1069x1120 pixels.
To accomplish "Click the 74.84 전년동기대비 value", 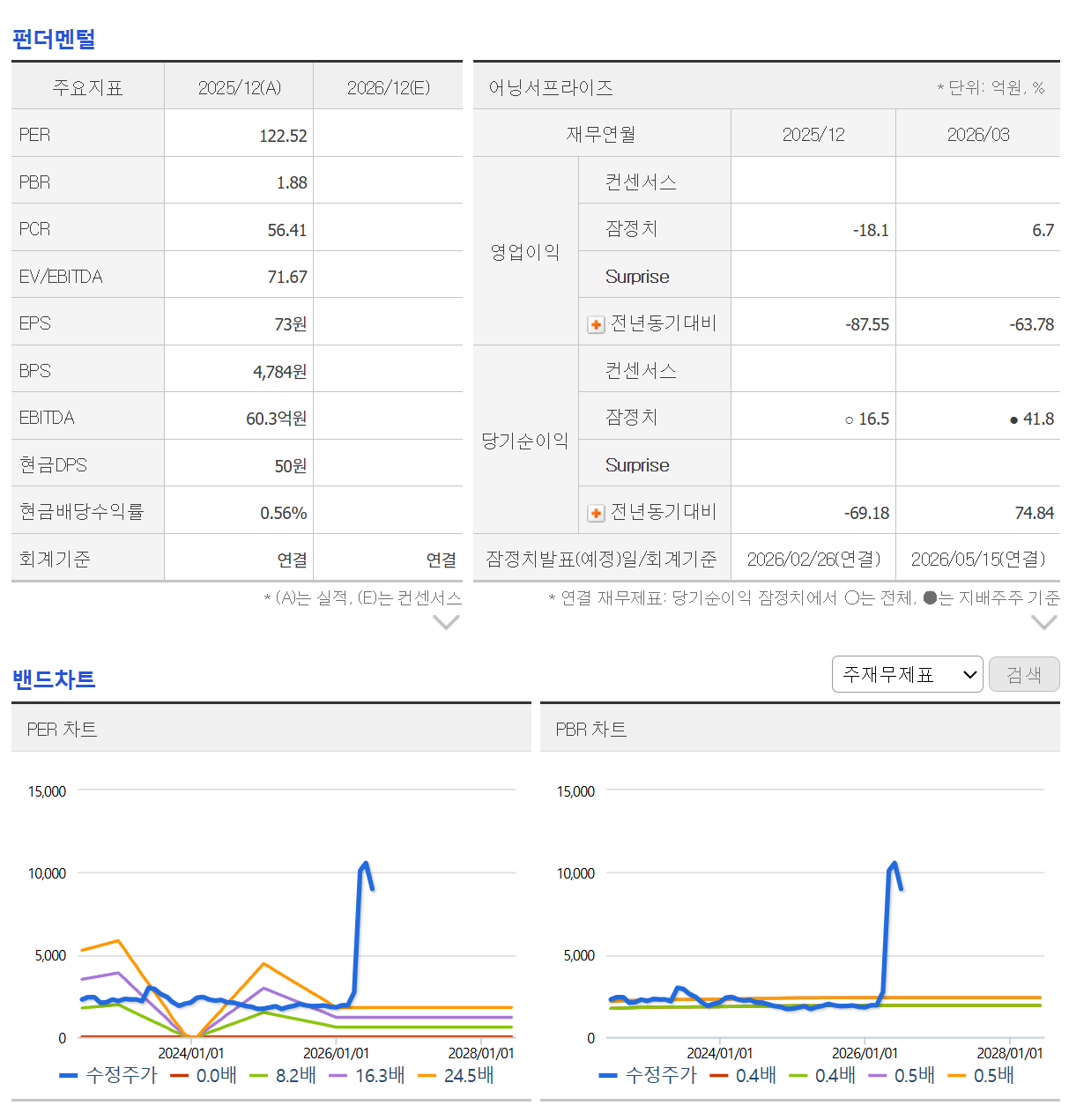I will [x=1035, y=513].
